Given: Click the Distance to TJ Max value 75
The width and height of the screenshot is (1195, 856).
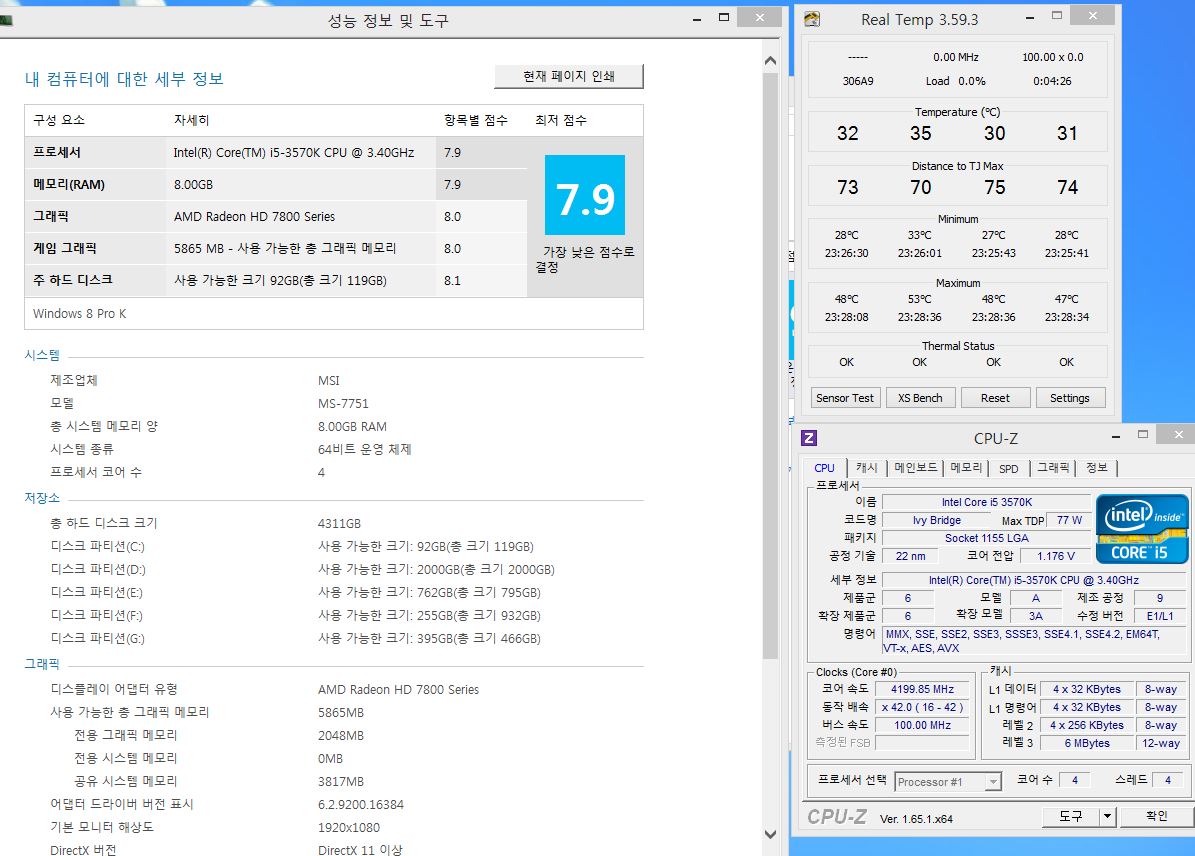Looking at the screenshot, I should click(994, 188).
